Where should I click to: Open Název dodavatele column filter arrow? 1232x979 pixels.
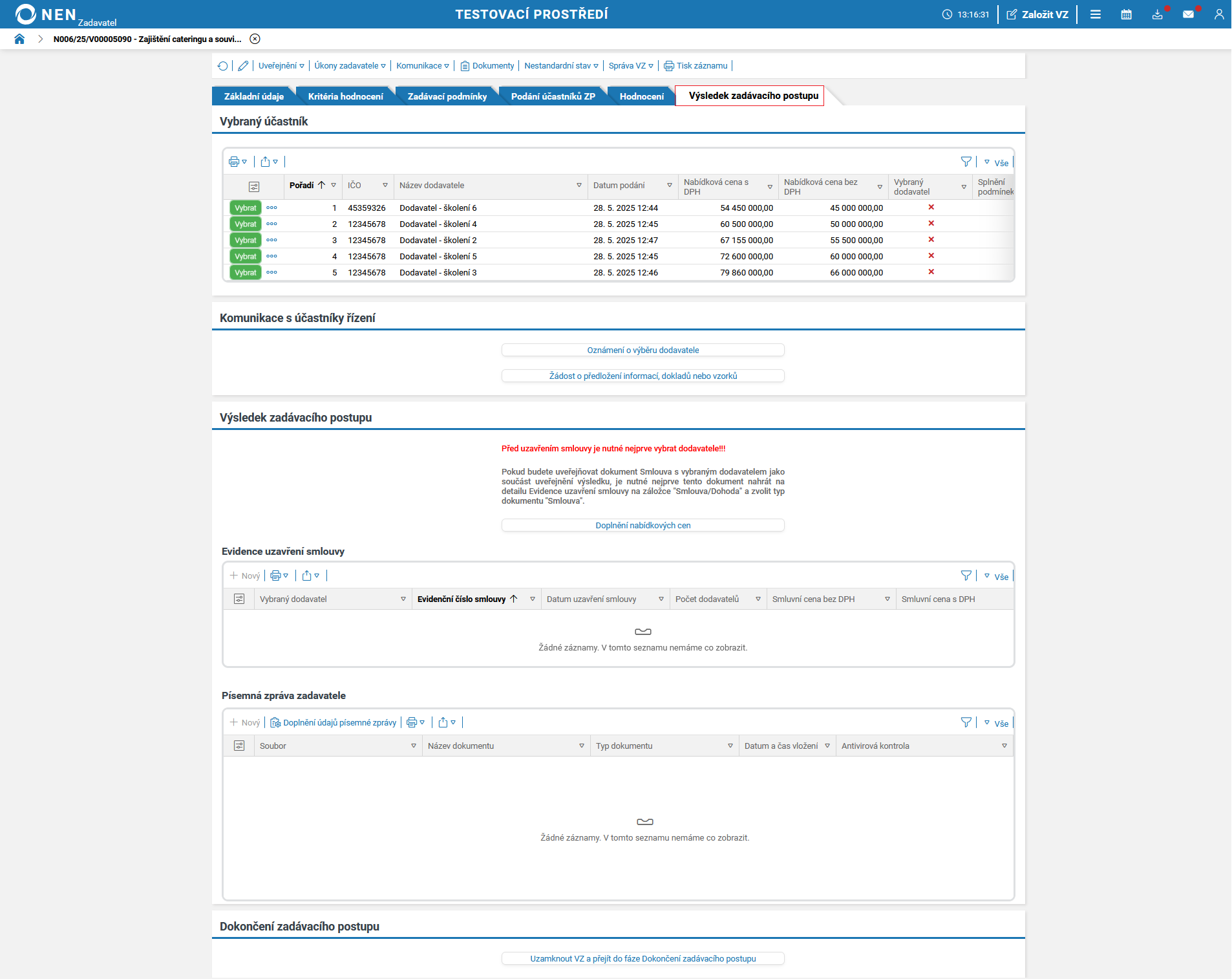click(579, 186)
